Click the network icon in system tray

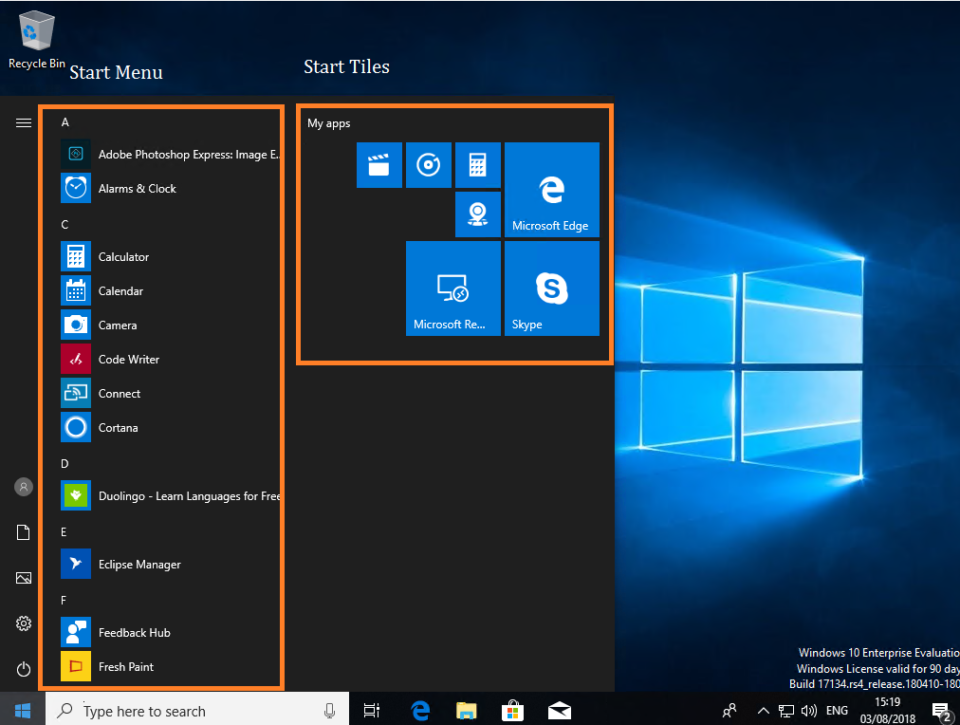[x=786, y=711]
